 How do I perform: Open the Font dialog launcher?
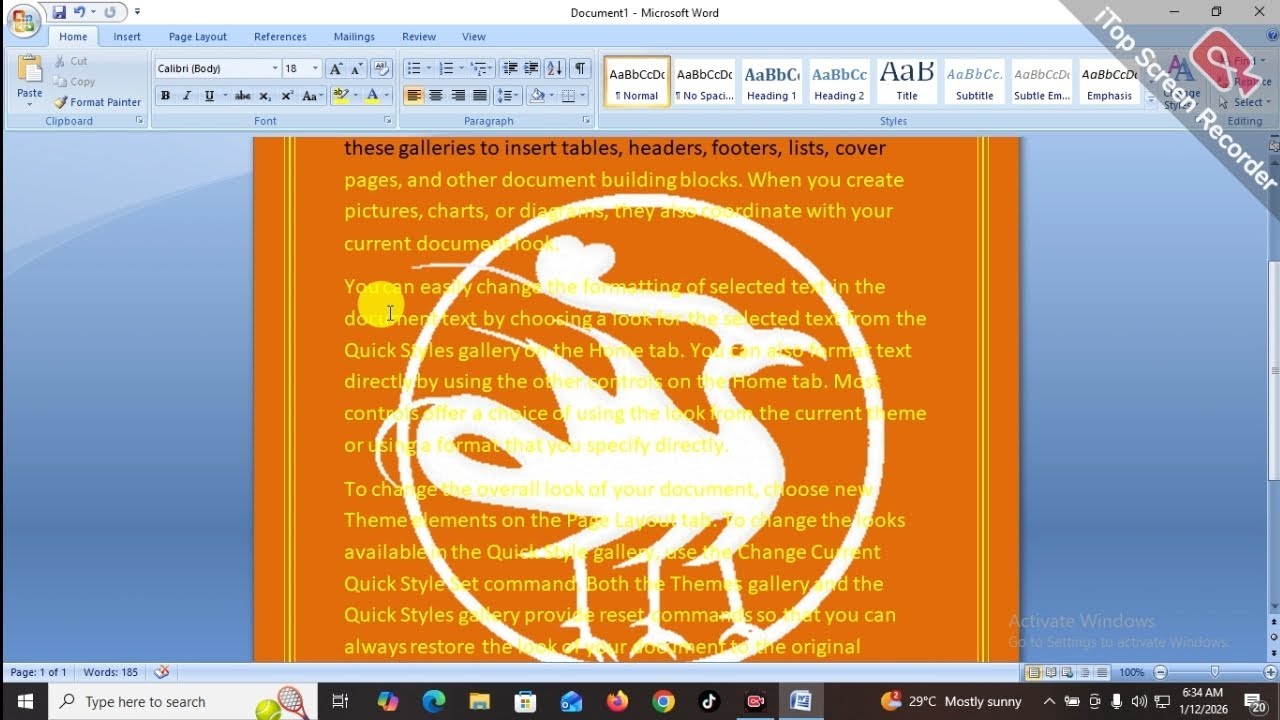[389, 121]
